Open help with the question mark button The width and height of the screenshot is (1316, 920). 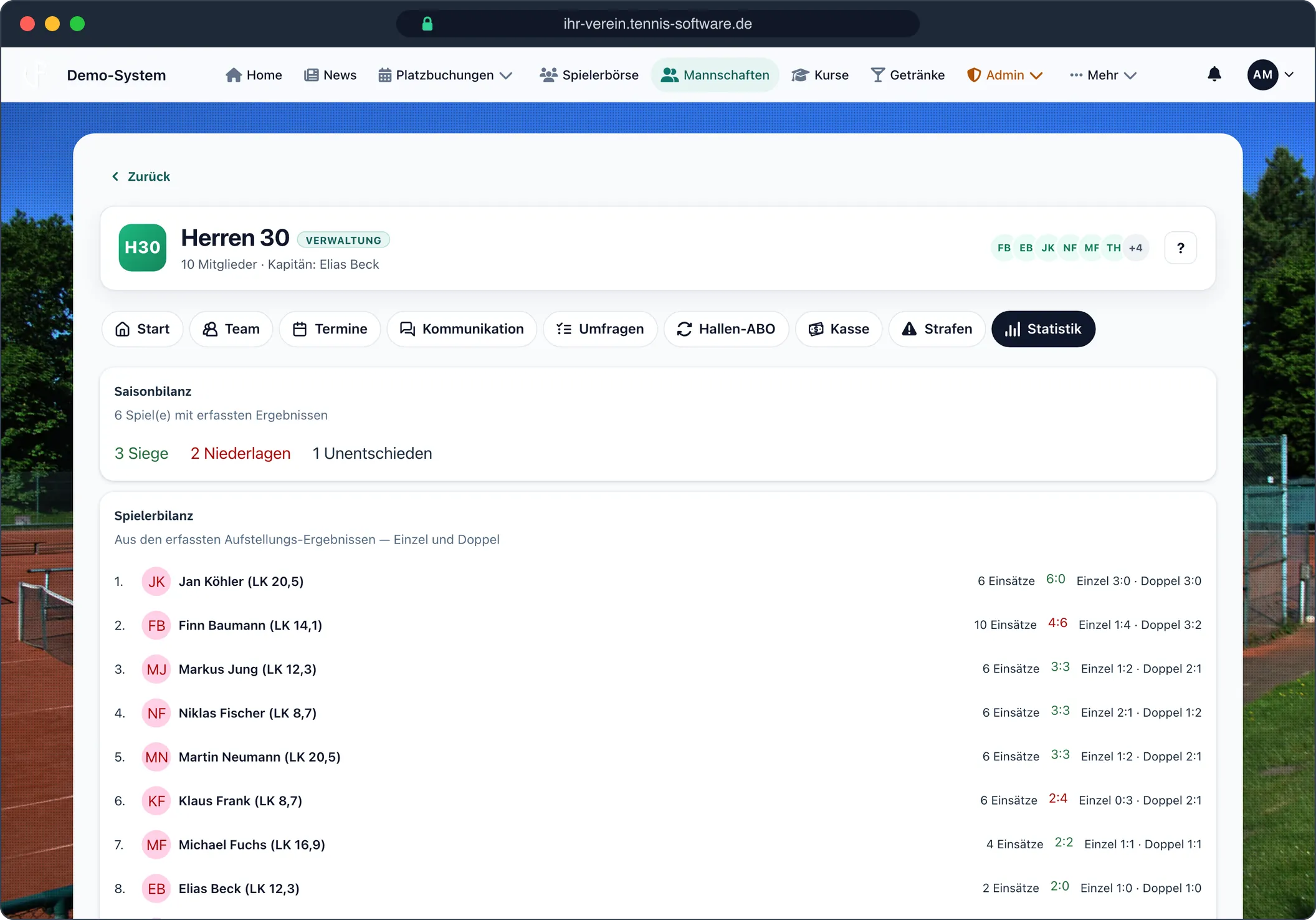[1180, 248]
